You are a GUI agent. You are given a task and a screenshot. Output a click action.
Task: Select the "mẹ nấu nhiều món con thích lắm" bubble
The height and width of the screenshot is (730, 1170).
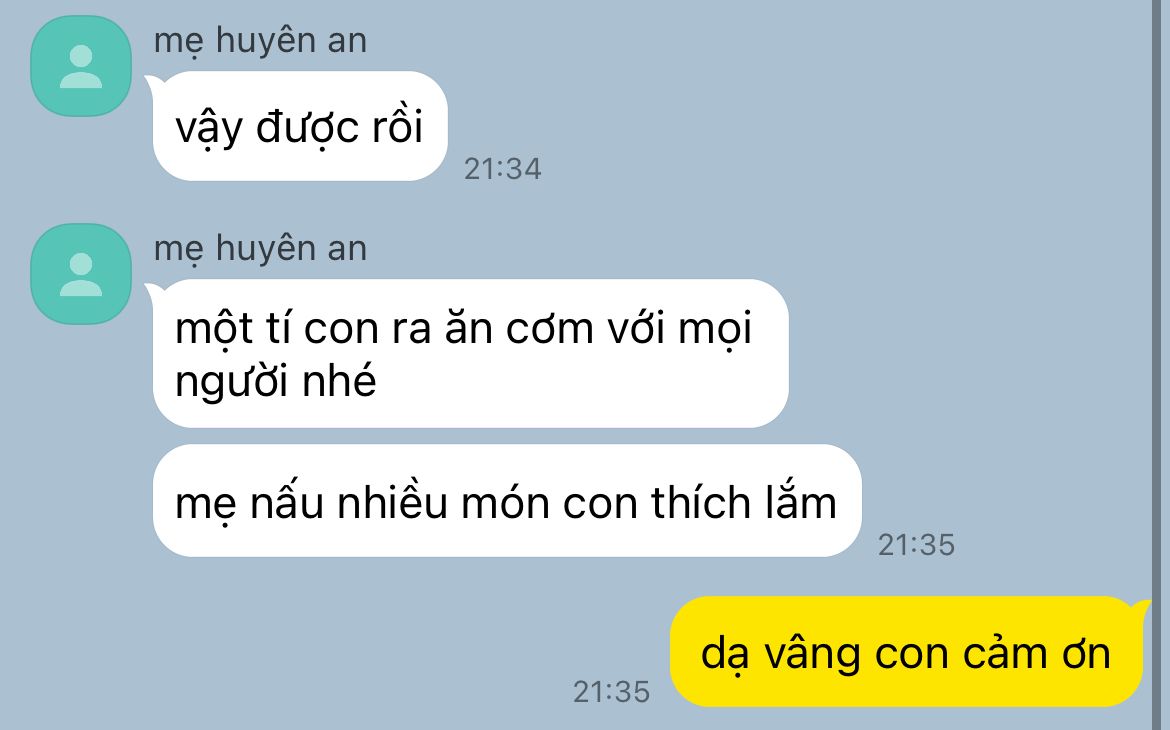[507, 501]
